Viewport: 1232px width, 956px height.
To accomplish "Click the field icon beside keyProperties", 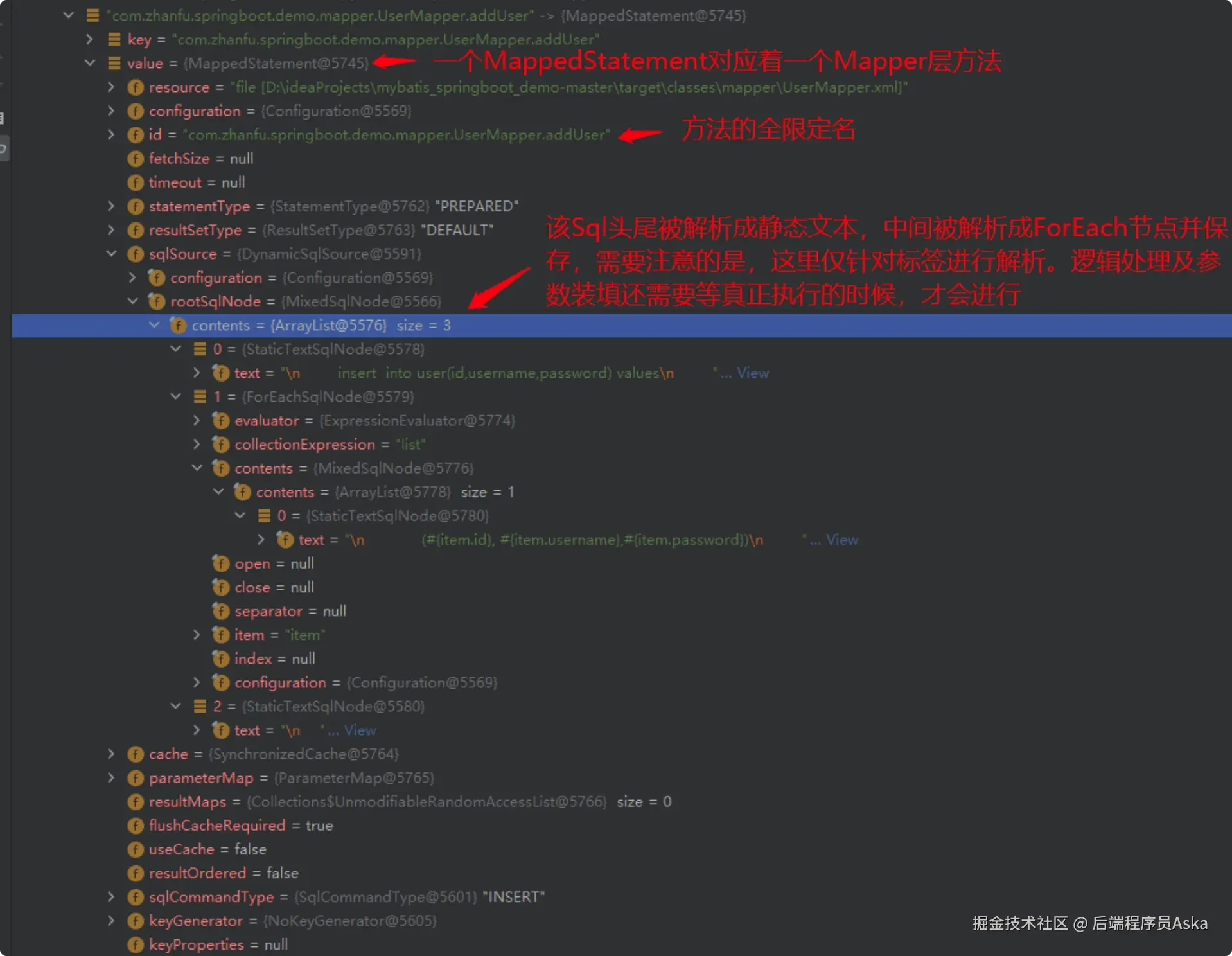I will point(136,944).
